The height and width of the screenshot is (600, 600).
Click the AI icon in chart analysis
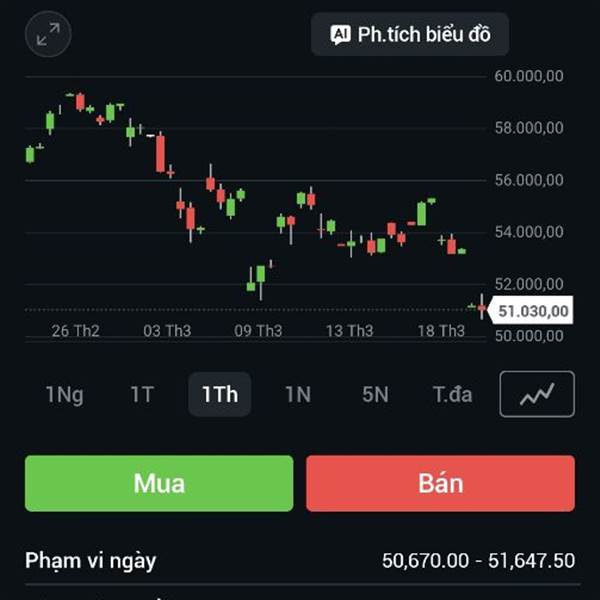click(x=341, y=35)
